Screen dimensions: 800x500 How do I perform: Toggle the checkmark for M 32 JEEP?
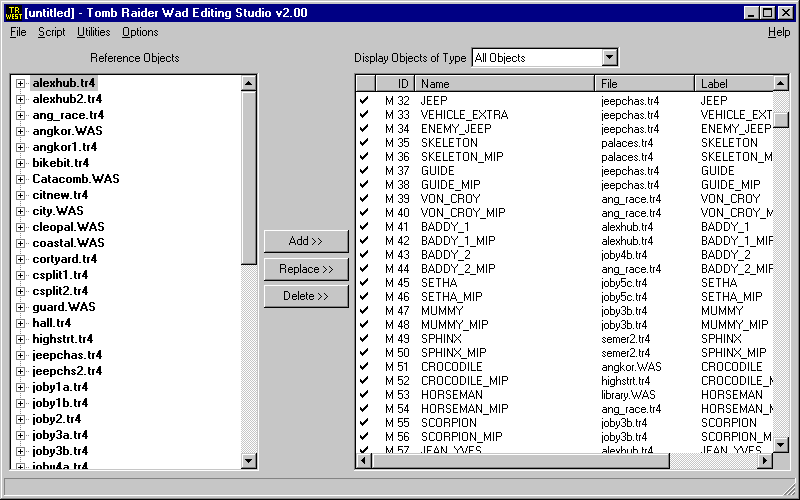tap(364, 101)
